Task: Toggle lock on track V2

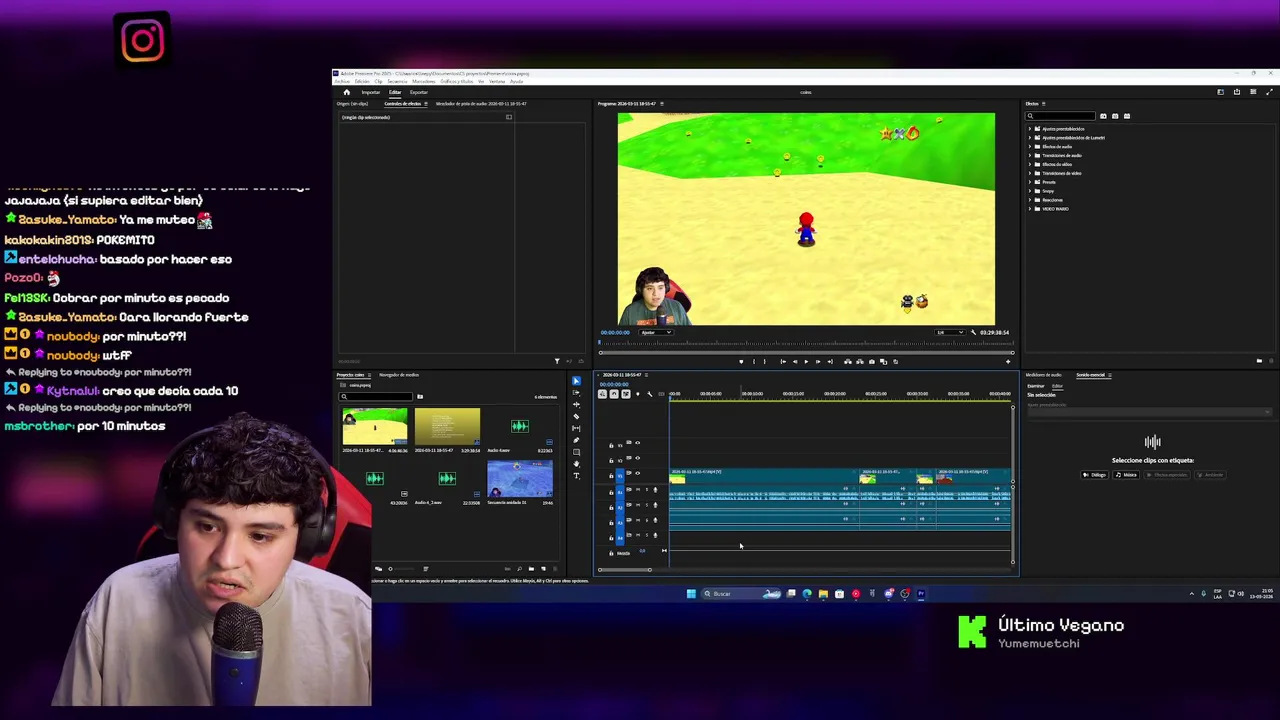Action: pyautogui.click(x=611, y=460)
